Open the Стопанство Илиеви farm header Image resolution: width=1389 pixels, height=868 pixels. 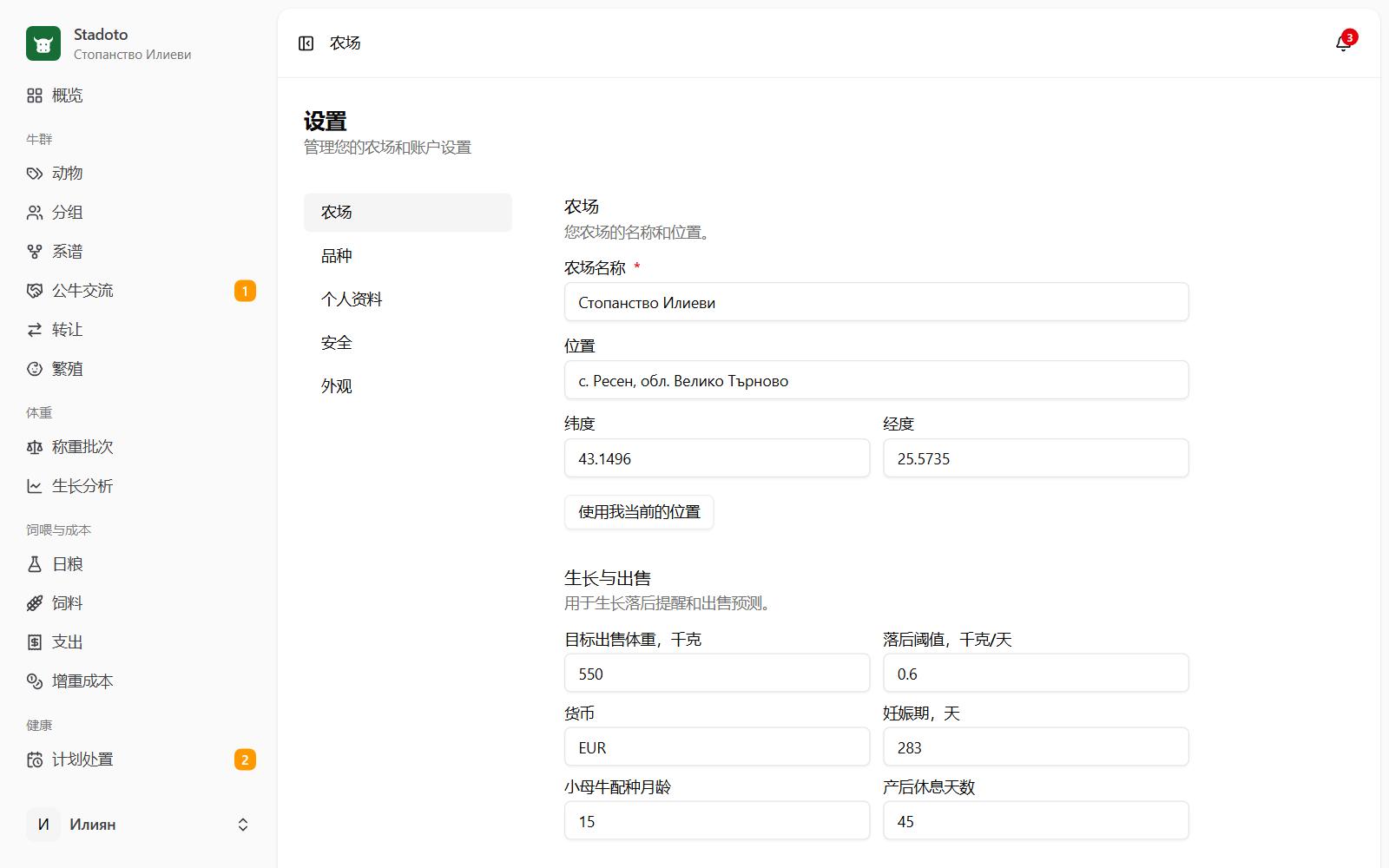tap(139, 43)
